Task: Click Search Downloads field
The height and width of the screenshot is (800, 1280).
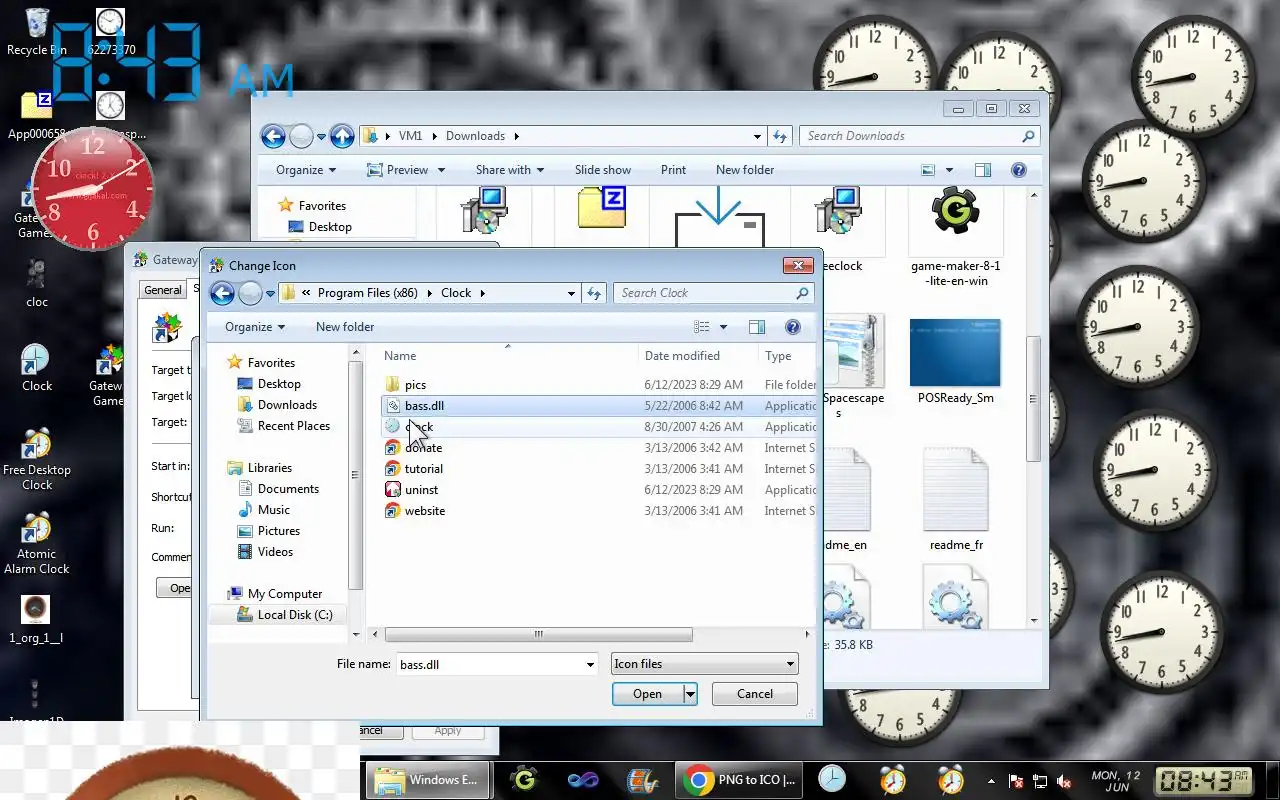Action: point(919,136)
